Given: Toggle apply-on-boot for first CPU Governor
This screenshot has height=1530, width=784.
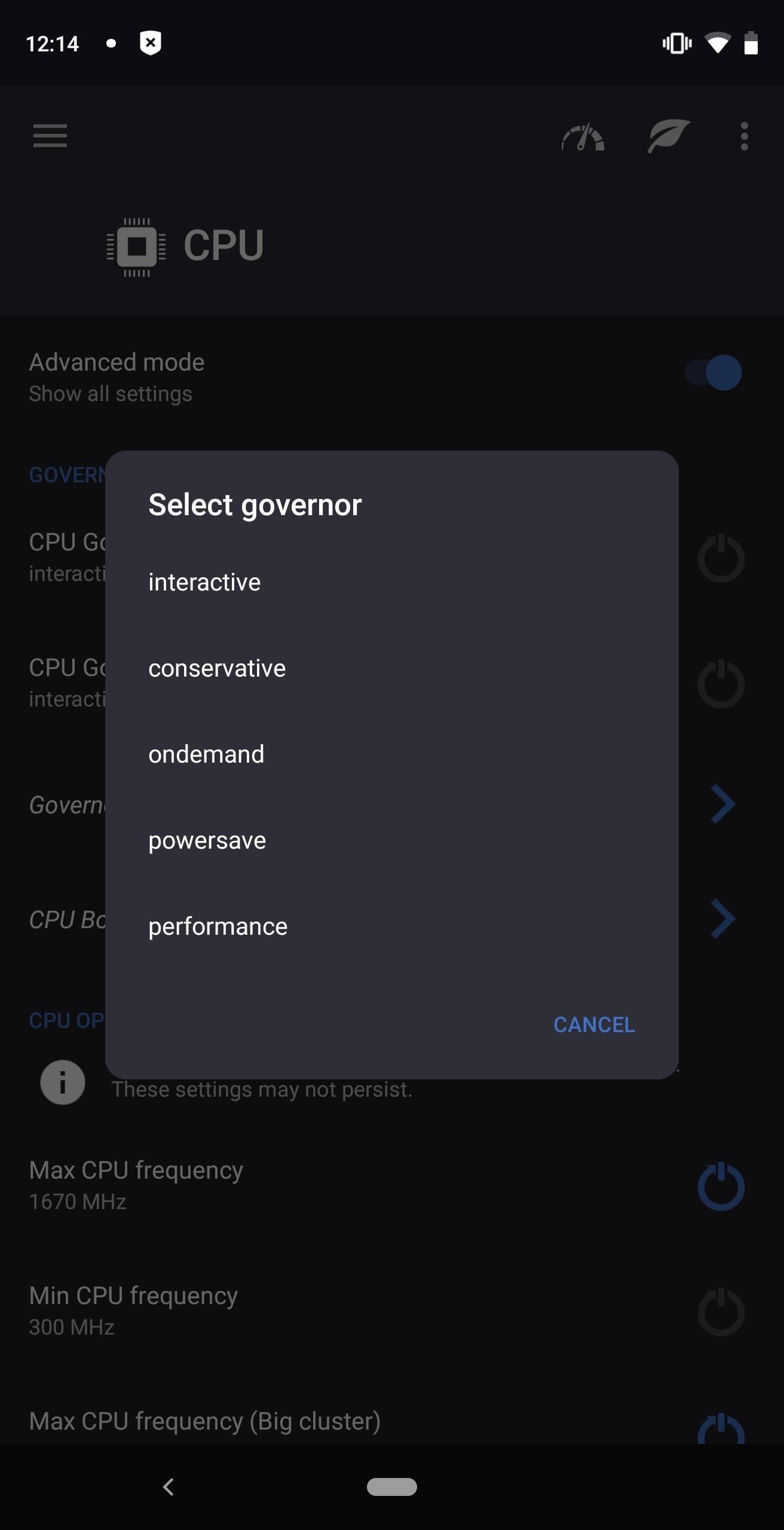Looking at the screenshot, I should tap(721, 558).
